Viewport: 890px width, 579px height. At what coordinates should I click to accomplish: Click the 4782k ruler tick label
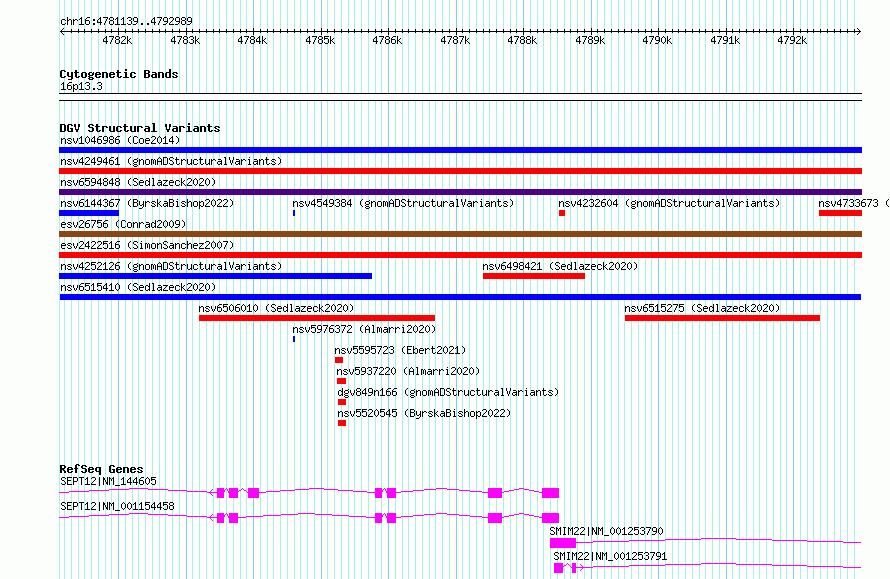coord(117,40)
